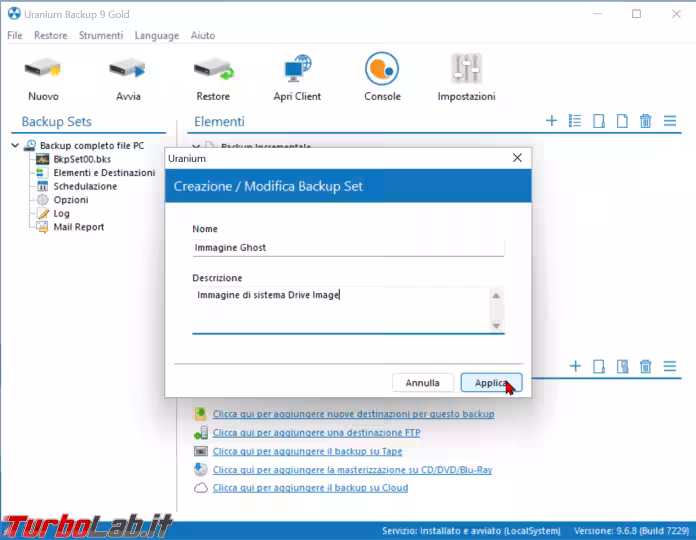Launch Apri Client from the toolbar

297,69
